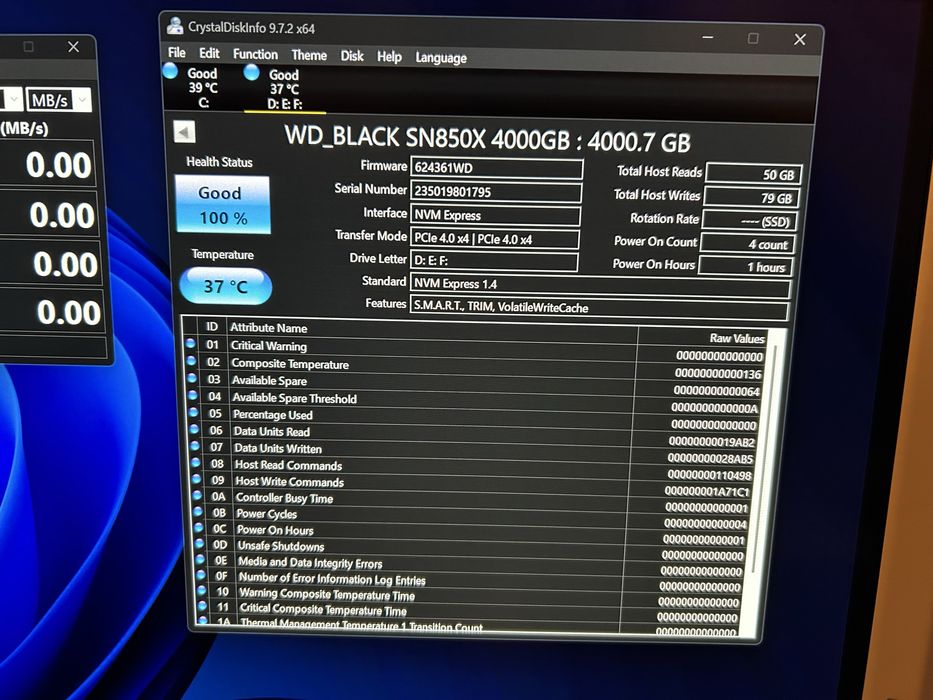Click the Firmware field 624361WD

coord(496,168)
